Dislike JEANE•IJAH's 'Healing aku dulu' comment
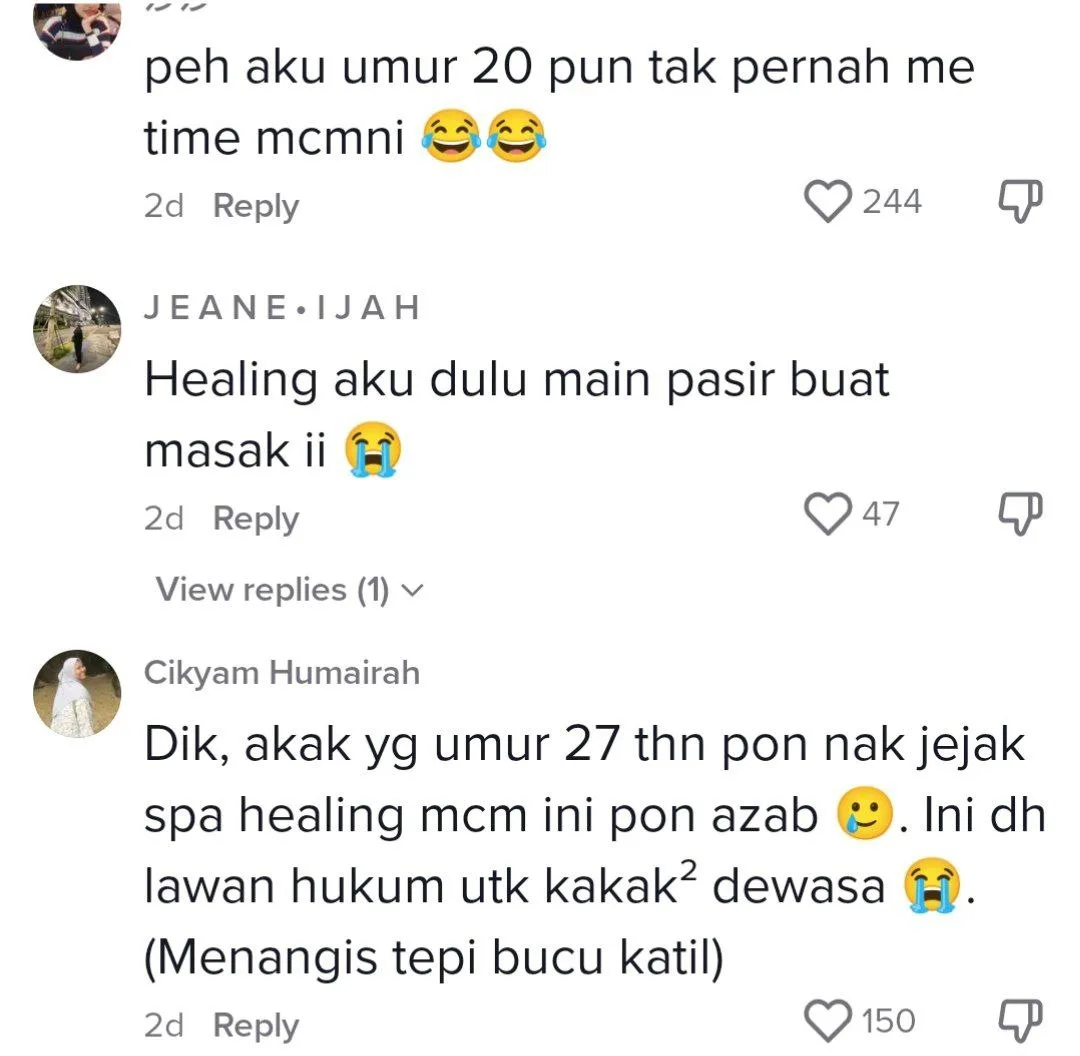1080x1056 pixels. pos(1021,514)
